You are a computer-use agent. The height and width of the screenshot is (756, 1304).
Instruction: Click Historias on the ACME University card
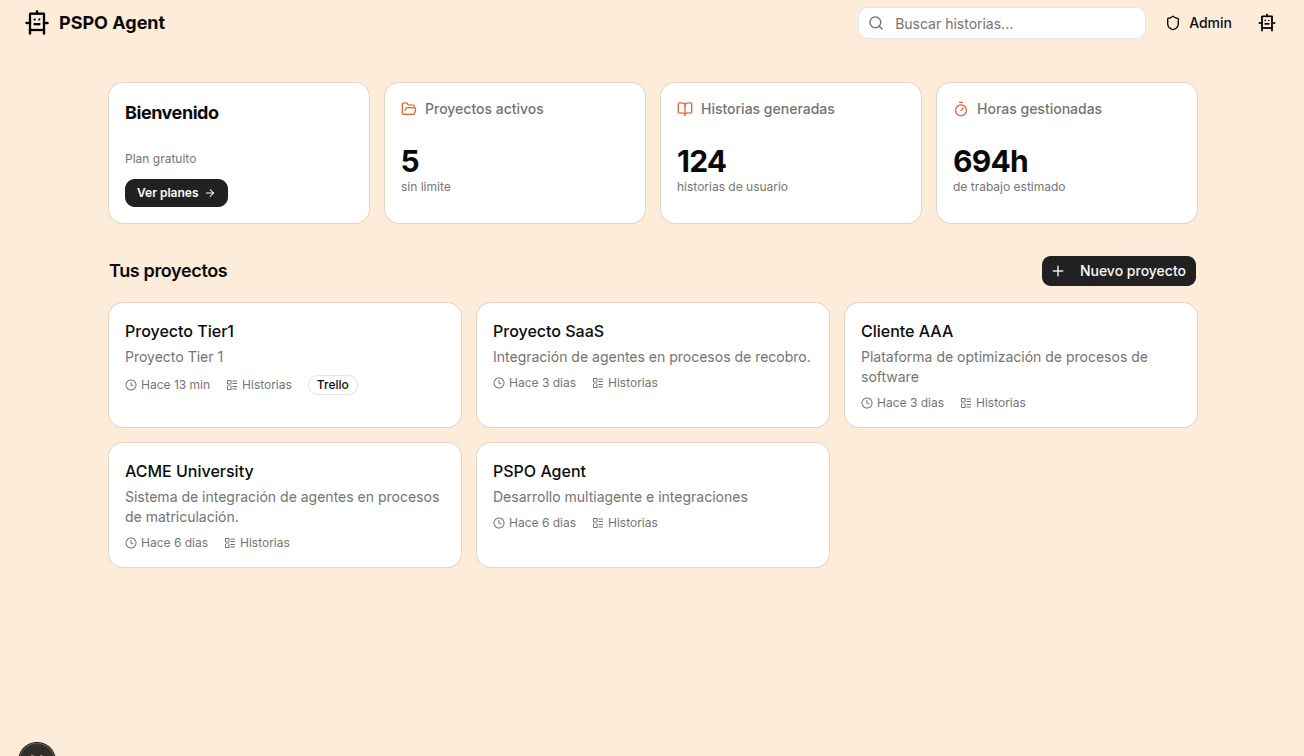(x=257, y=542)
